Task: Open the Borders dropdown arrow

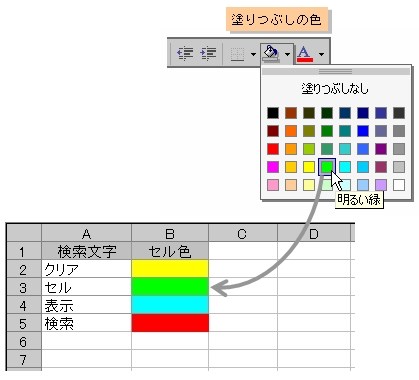Action: [x=254, y=54]
